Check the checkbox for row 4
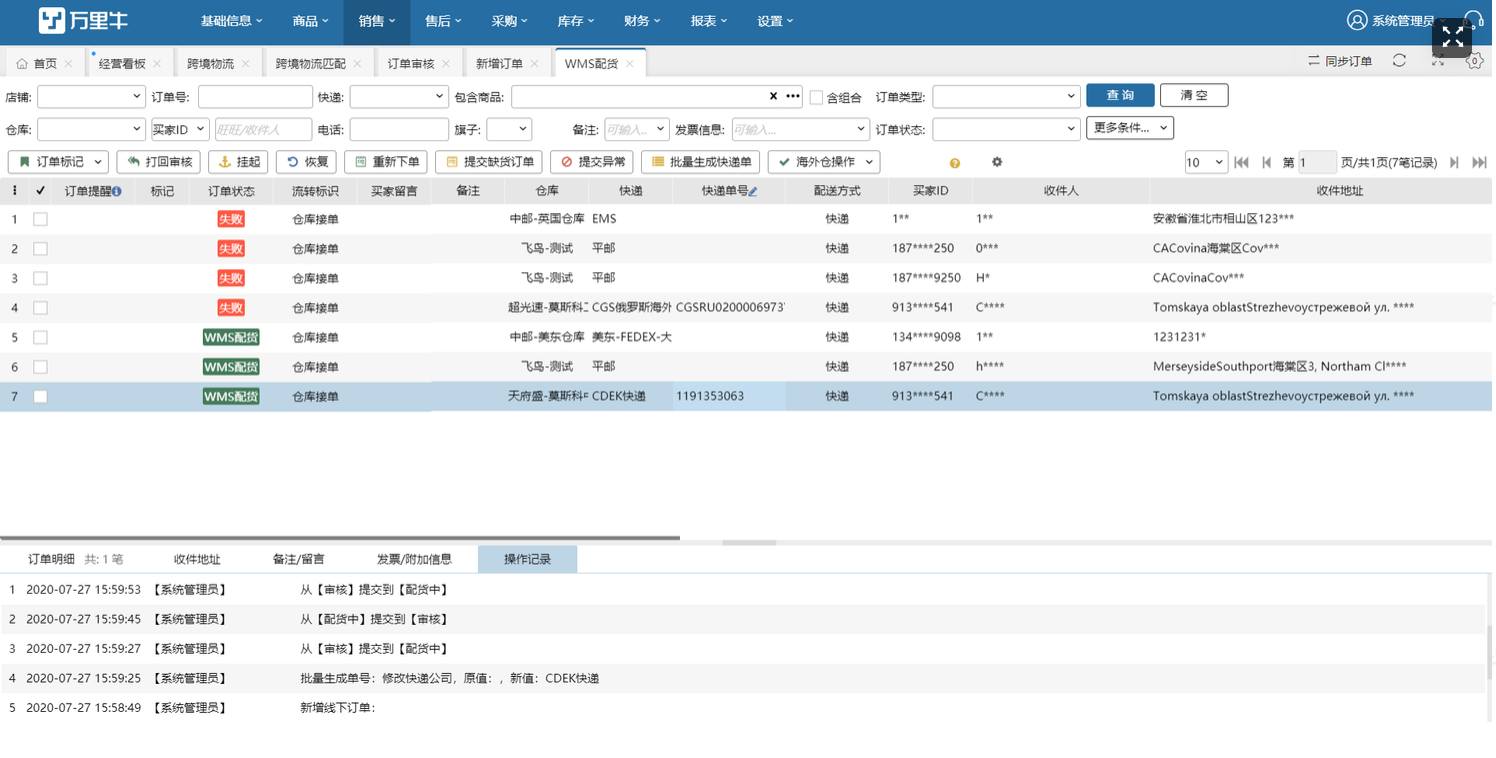 pyautogui.click(x=40, y=308)
